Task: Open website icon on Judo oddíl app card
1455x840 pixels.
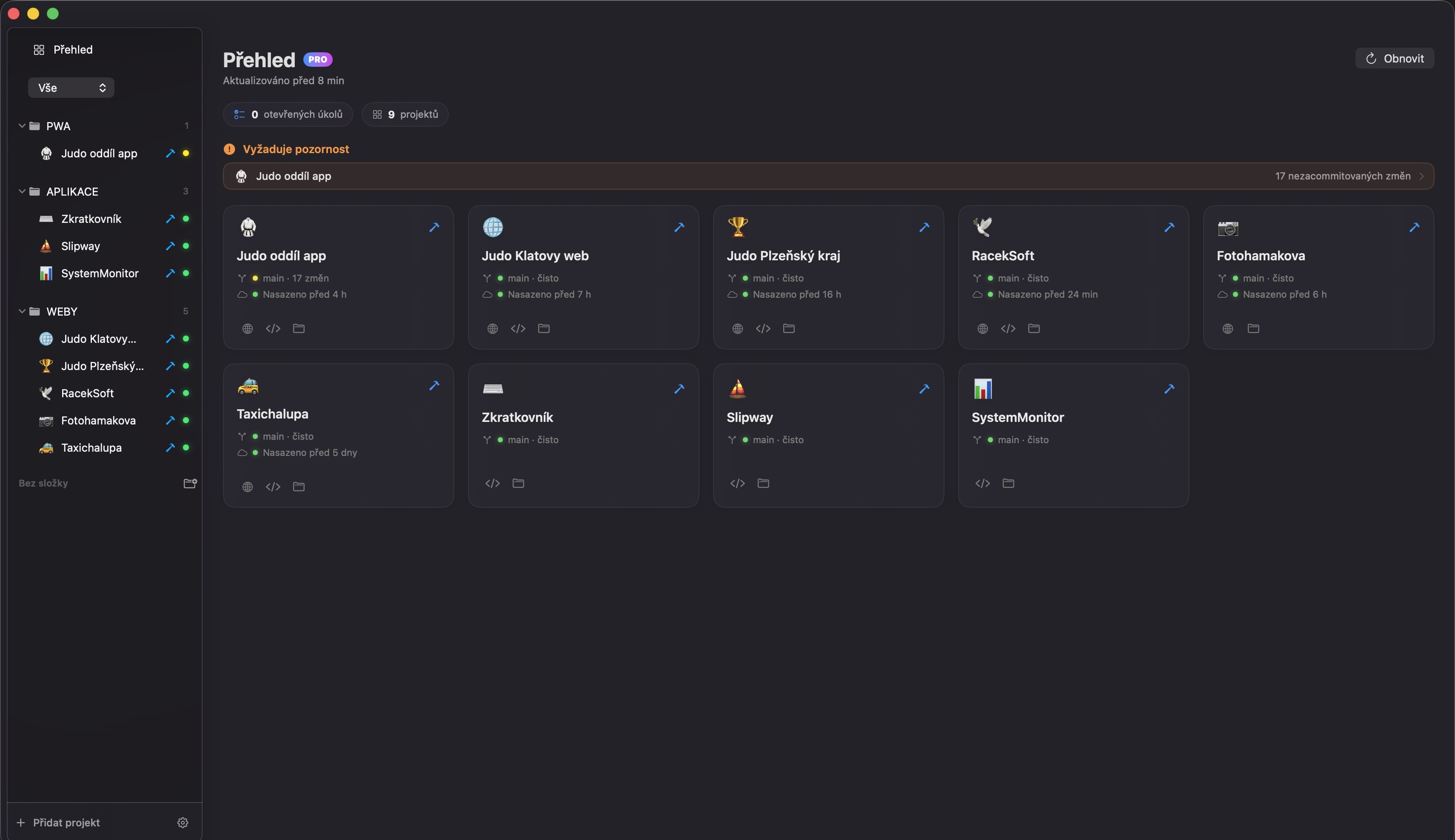Action: (248, 328)
